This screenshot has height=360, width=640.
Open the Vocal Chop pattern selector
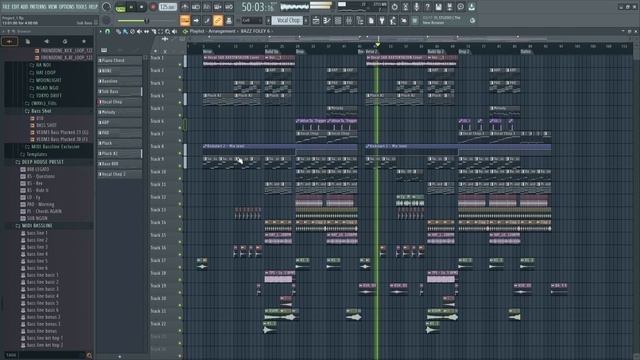click(287, 20)
